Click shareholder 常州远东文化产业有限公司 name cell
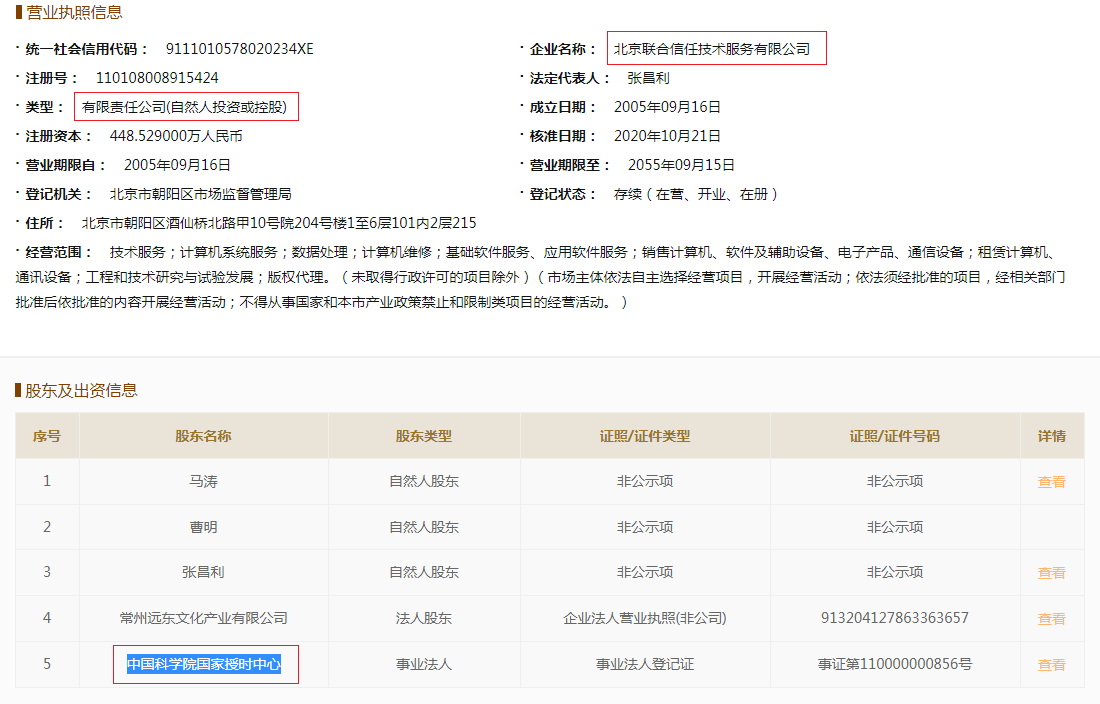 203,618
